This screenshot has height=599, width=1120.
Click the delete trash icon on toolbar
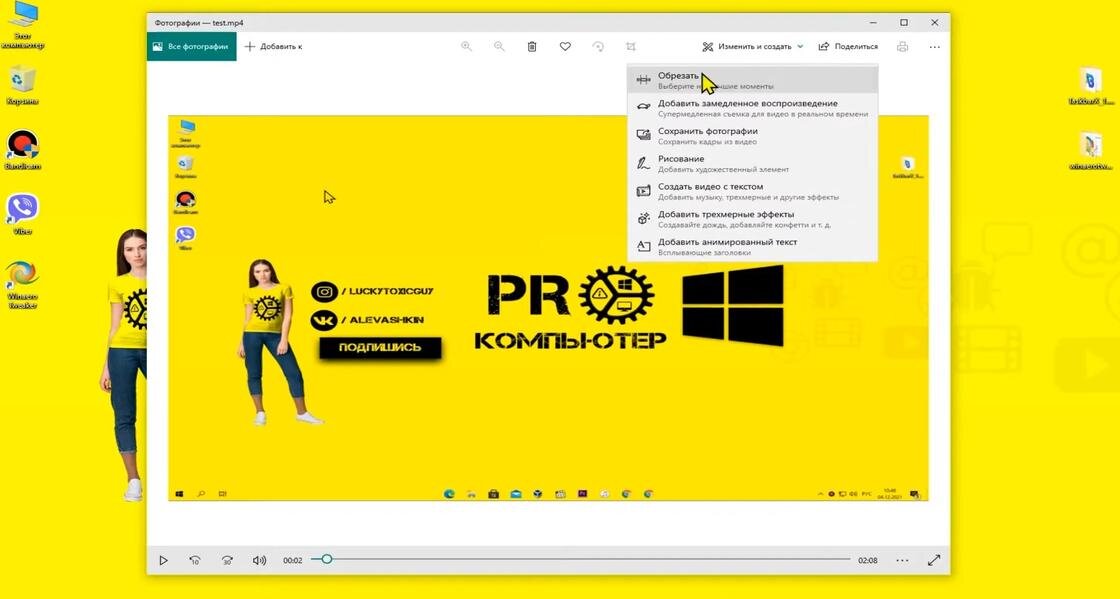[x=531, y=46]
